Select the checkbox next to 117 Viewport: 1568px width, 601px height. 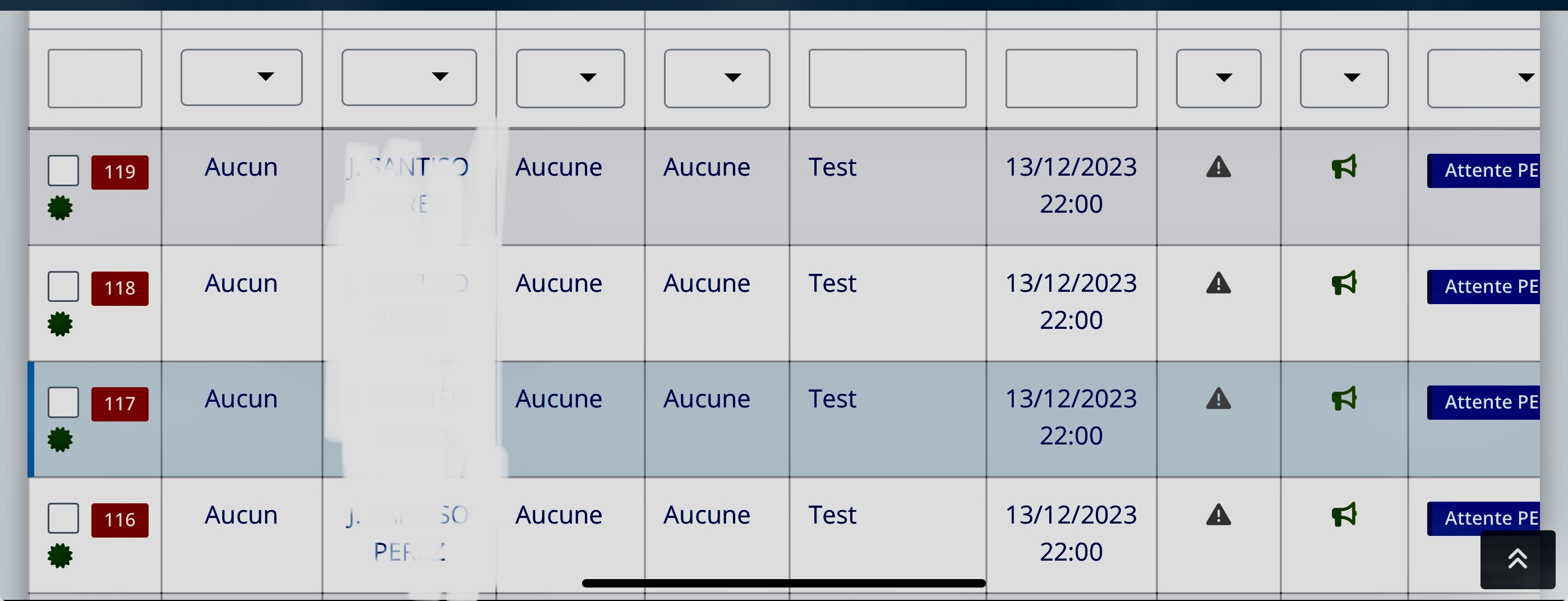(x=63, y=402)
